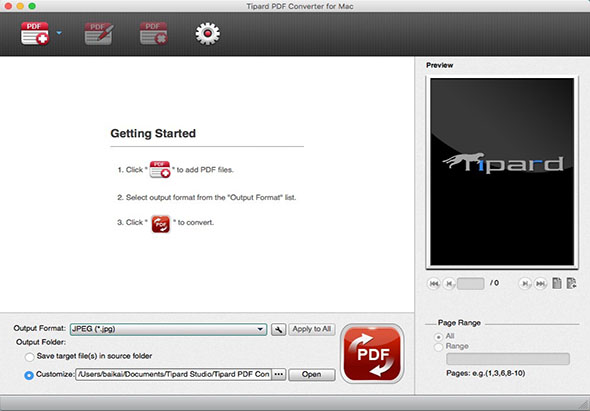This screenshot has height=411, width=590.
Task: Close the window with the red button
Action: tap(8, 6)
